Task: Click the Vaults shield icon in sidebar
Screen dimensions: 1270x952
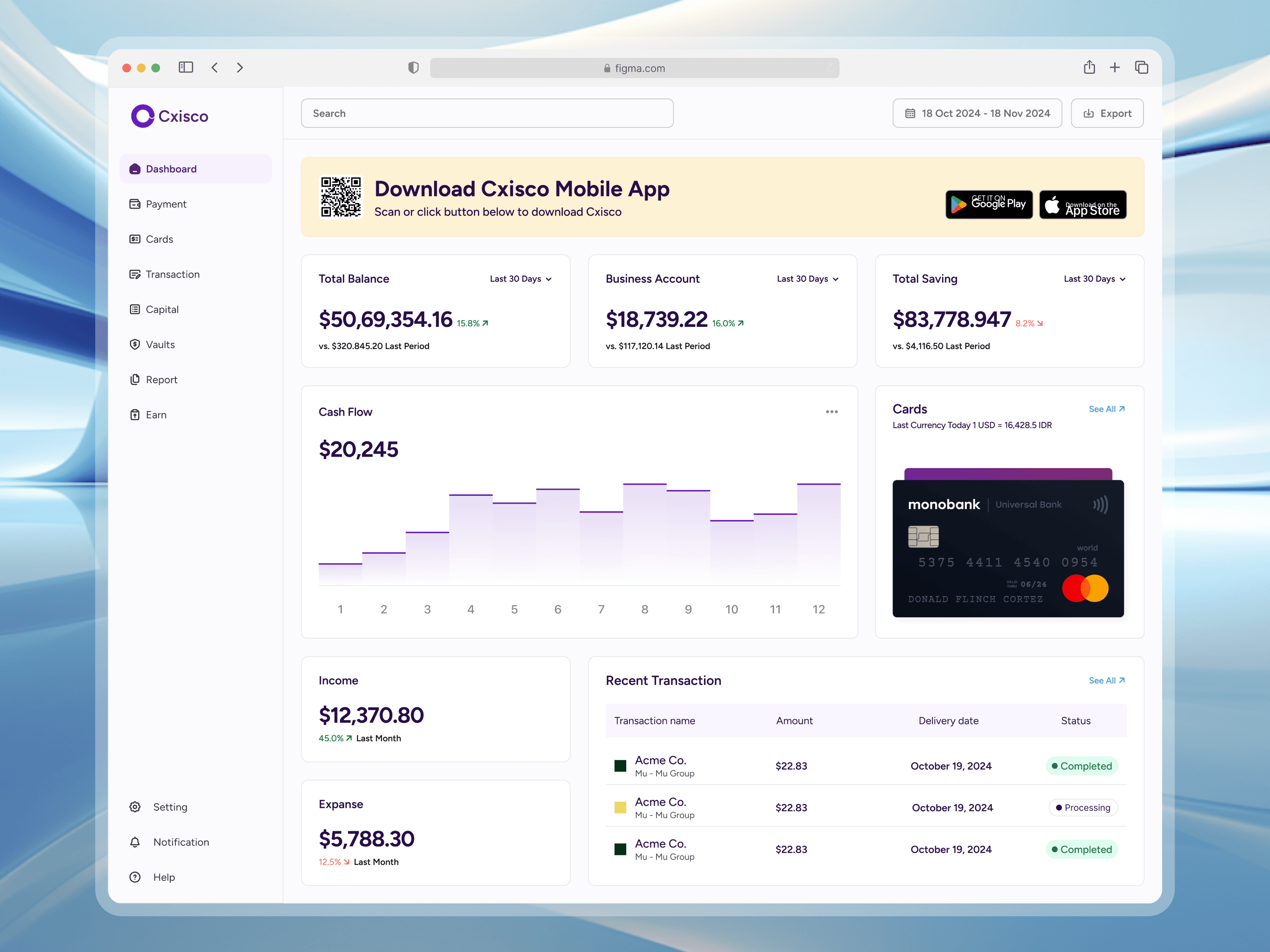Action: (x=135, y=344)
